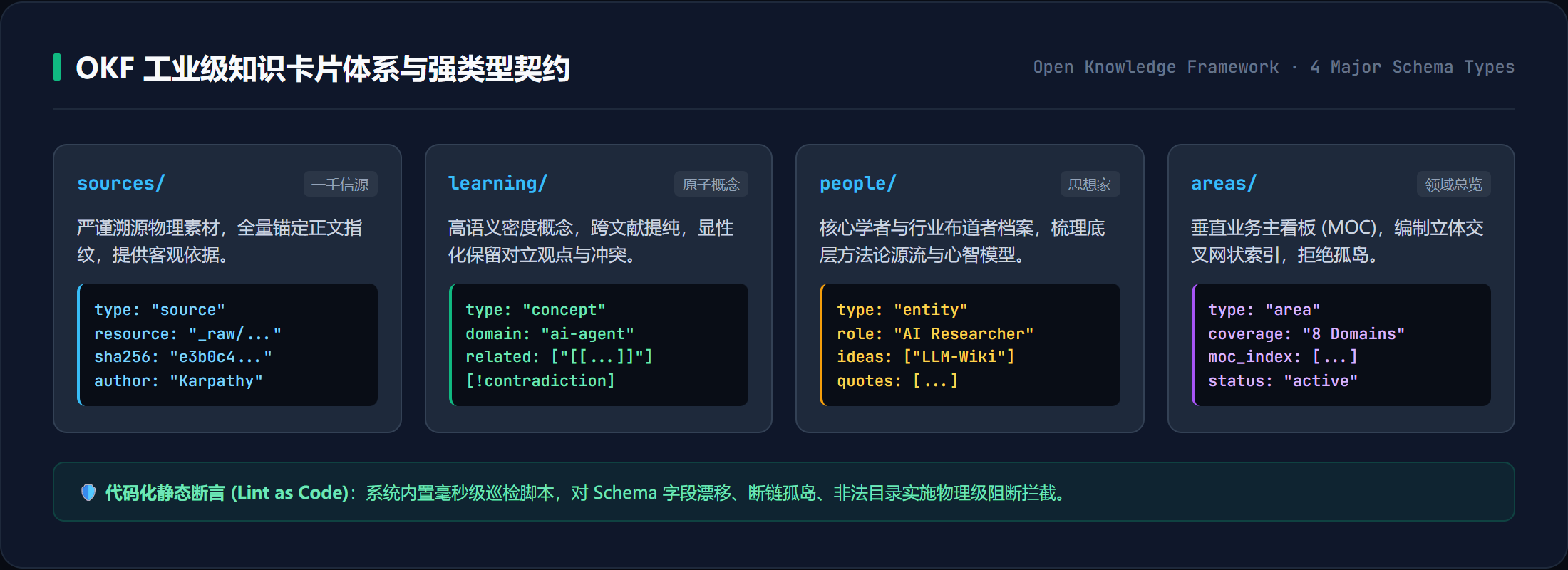
Task: Click the shield icon before Lint as Code
Action: (88, 492)
